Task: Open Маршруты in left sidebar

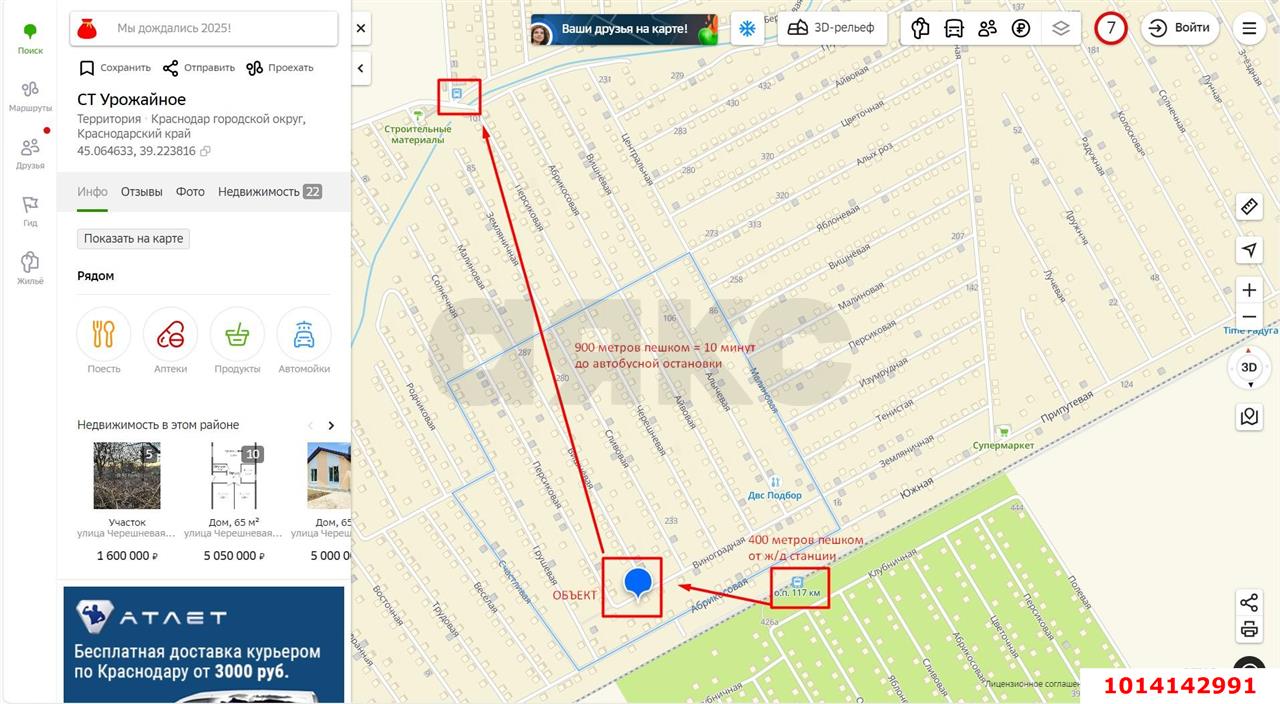Action: 30,96
